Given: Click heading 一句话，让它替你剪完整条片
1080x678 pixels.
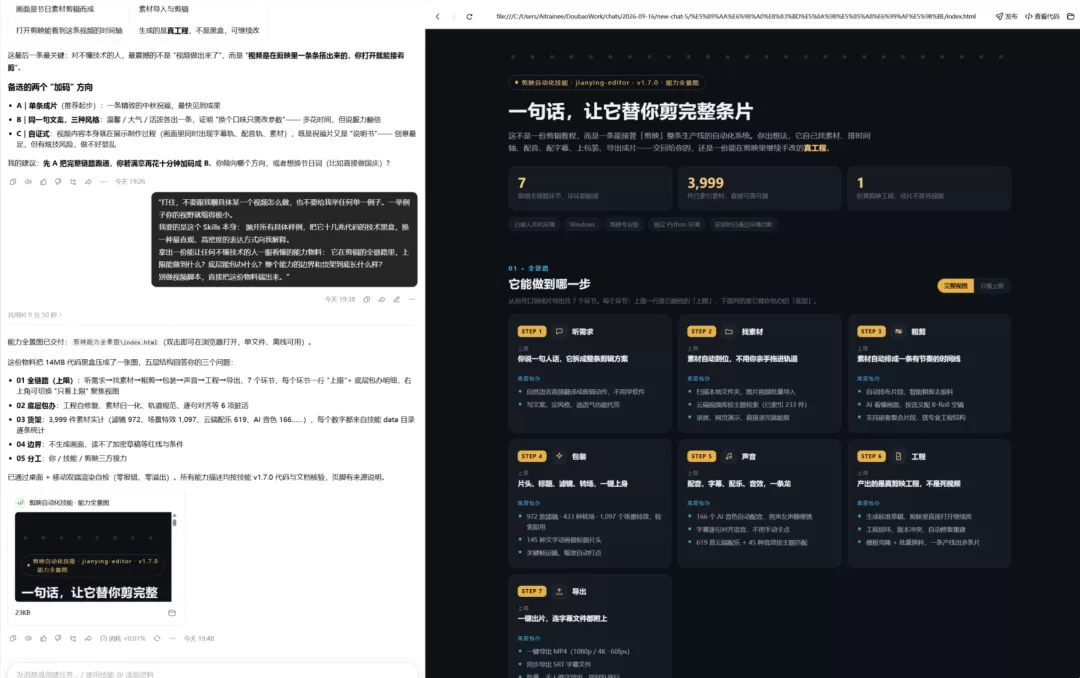Looking at the screenshot, I should pyautogui.click(x=631, y=111).
